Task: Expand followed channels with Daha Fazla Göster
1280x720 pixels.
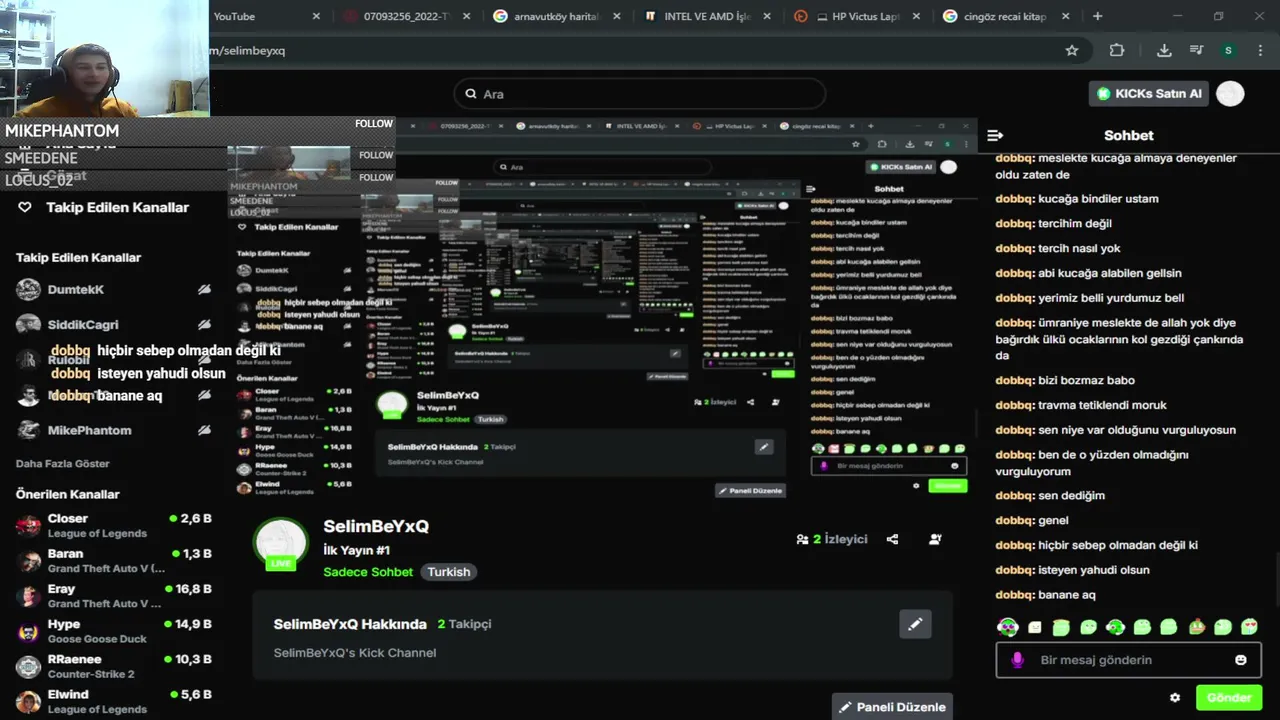Action: tap(63, 464)
